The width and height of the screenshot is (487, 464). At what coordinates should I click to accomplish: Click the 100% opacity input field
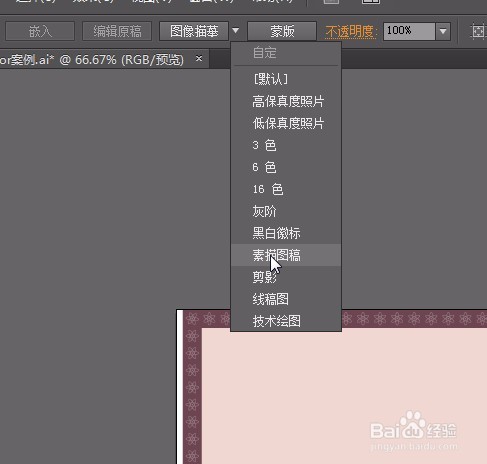tap(409, 31)
